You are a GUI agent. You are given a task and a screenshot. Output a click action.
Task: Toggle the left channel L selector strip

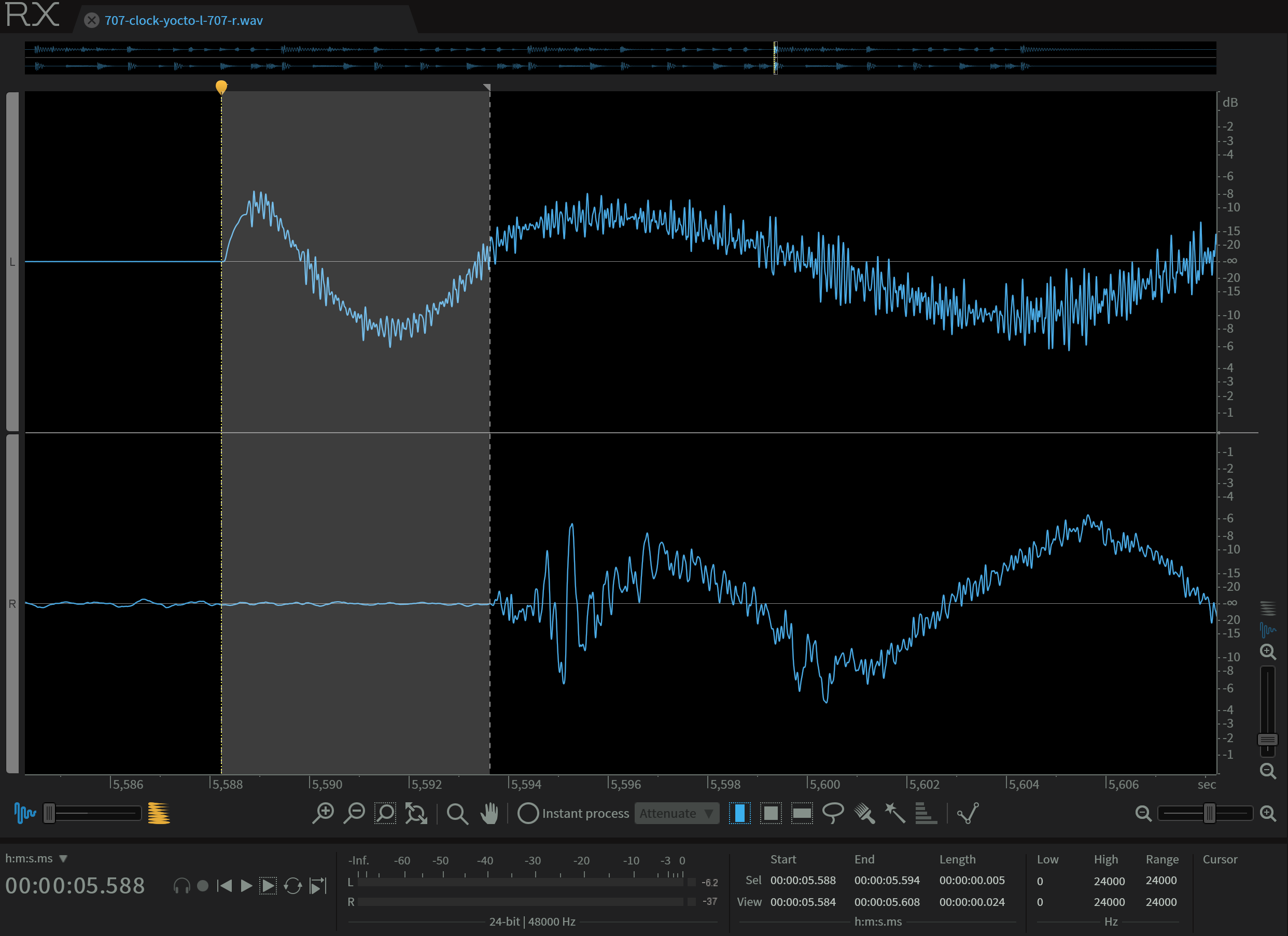[x=12, y=262]
